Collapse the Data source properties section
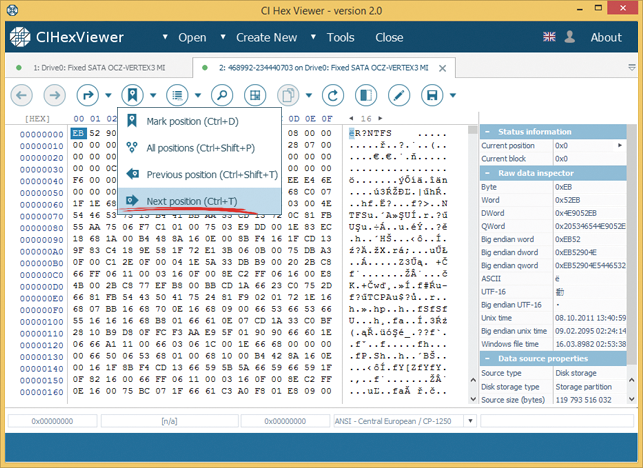643x468 pixels. 487,359
